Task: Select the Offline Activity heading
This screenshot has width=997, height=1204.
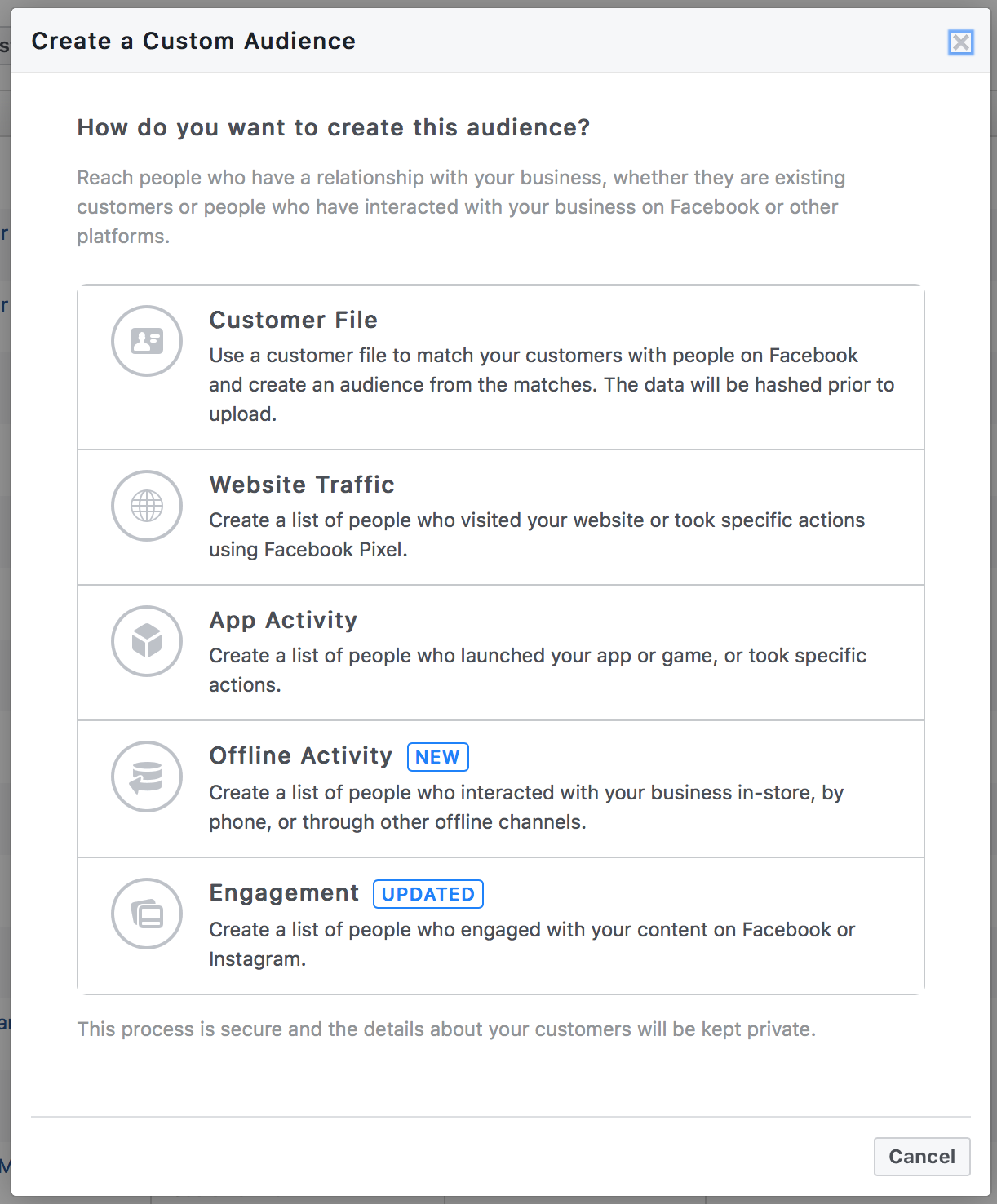Action: tap(300, 755)
